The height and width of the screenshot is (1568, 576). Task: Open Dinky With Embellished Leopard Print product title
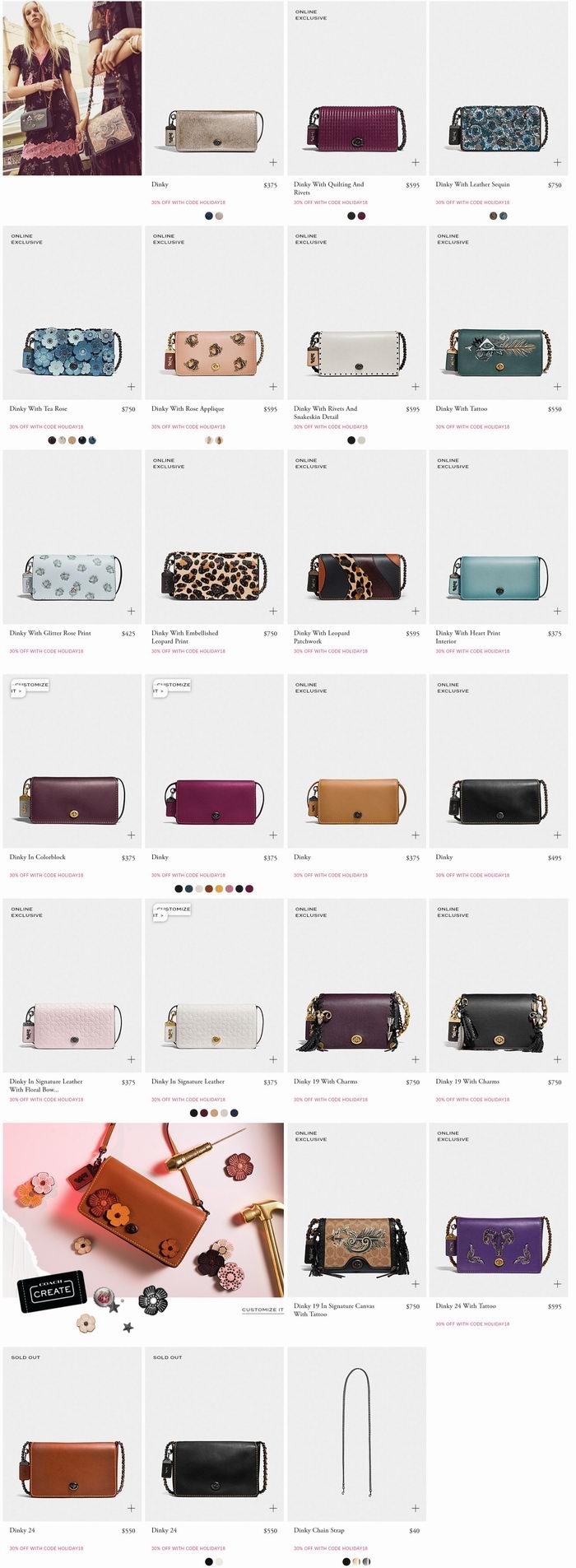(x=185, y=637)
